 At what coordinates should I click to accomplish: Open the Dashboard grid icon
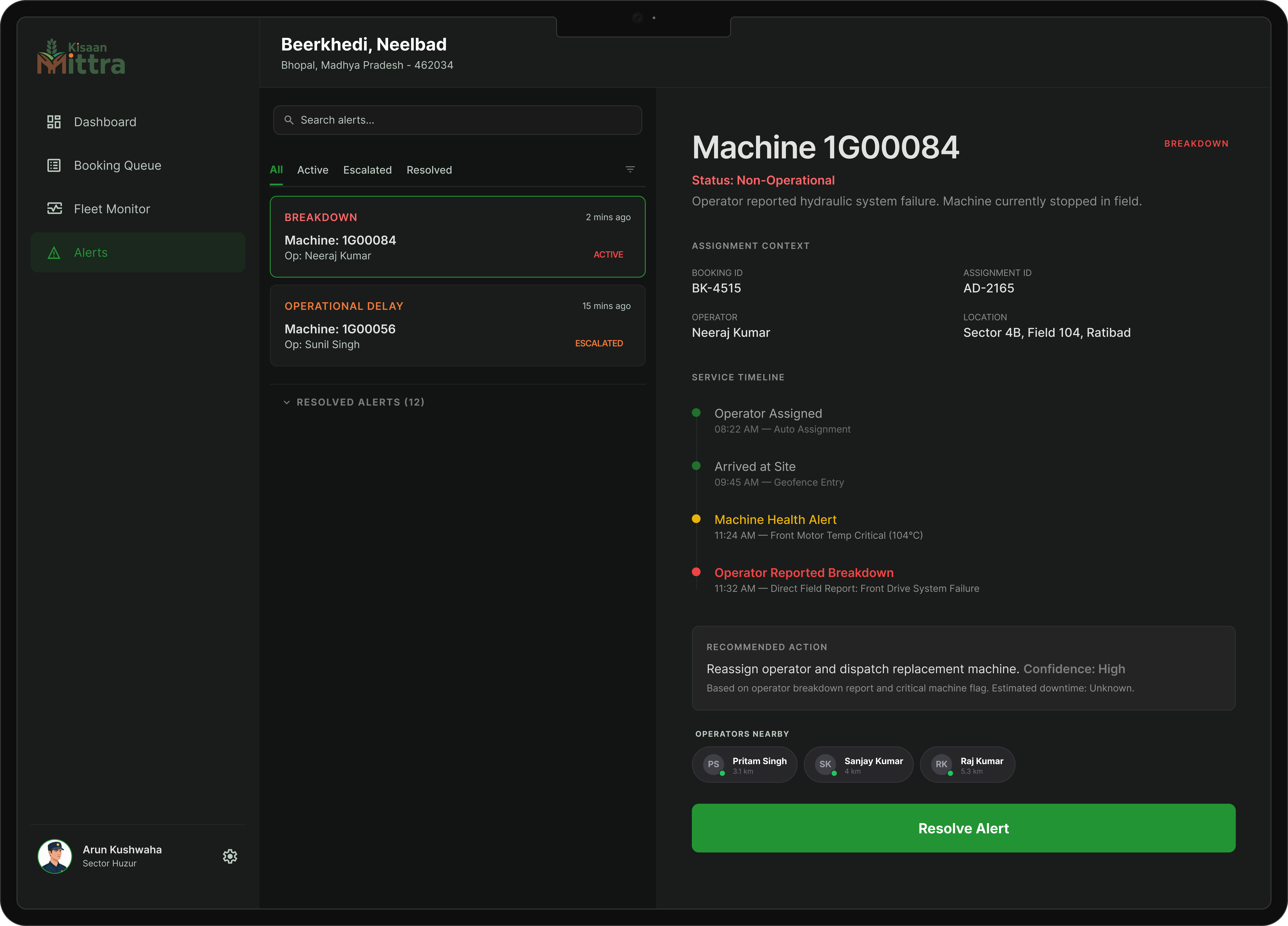54,122
